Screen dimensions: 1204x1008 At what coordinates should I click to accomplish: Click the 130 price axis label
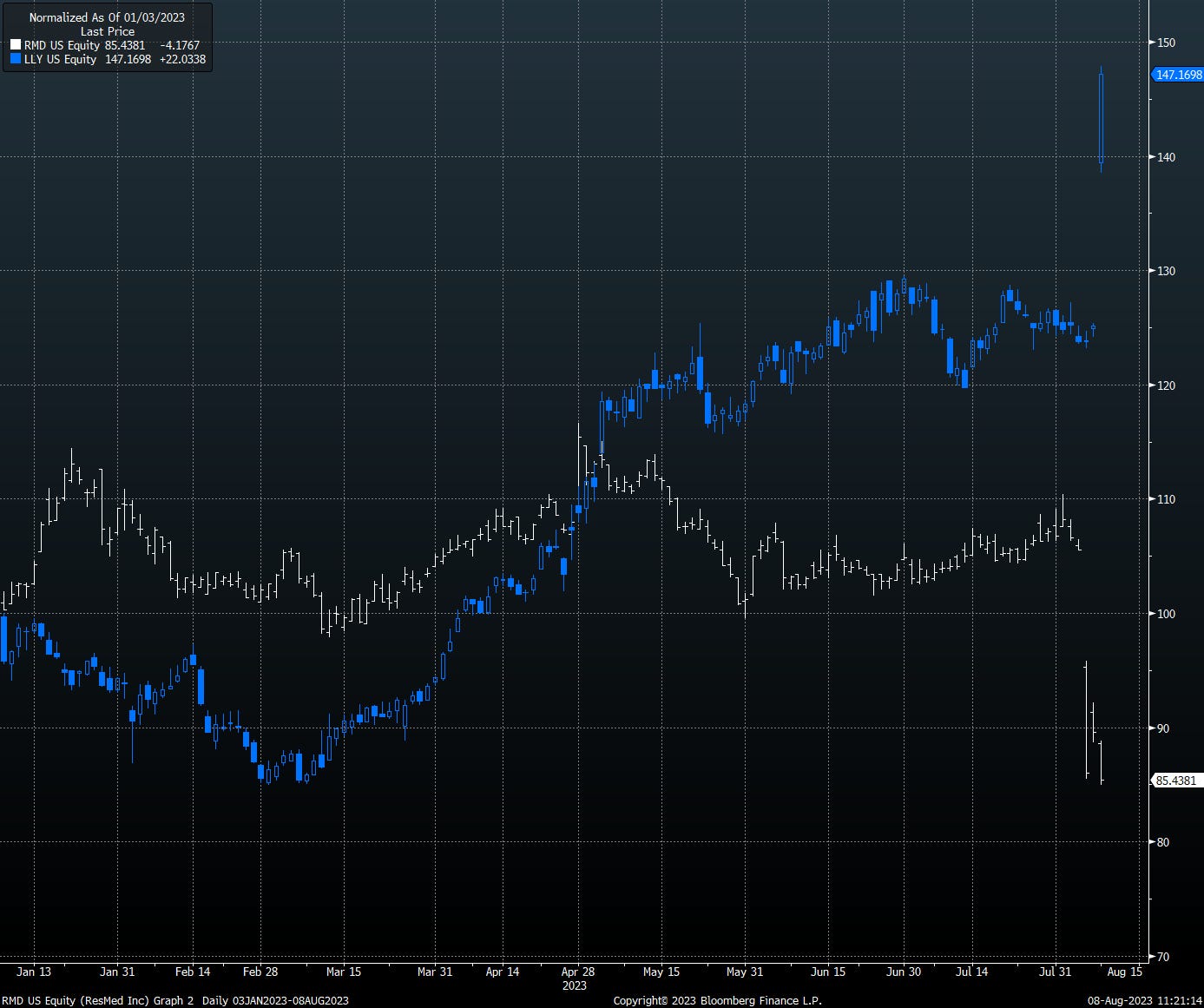[x=1165, y=271]
